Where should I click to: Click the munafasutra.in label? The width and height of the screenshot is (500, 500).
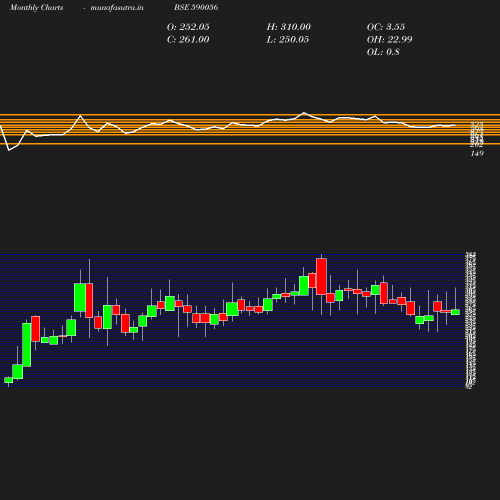(117, 7)
